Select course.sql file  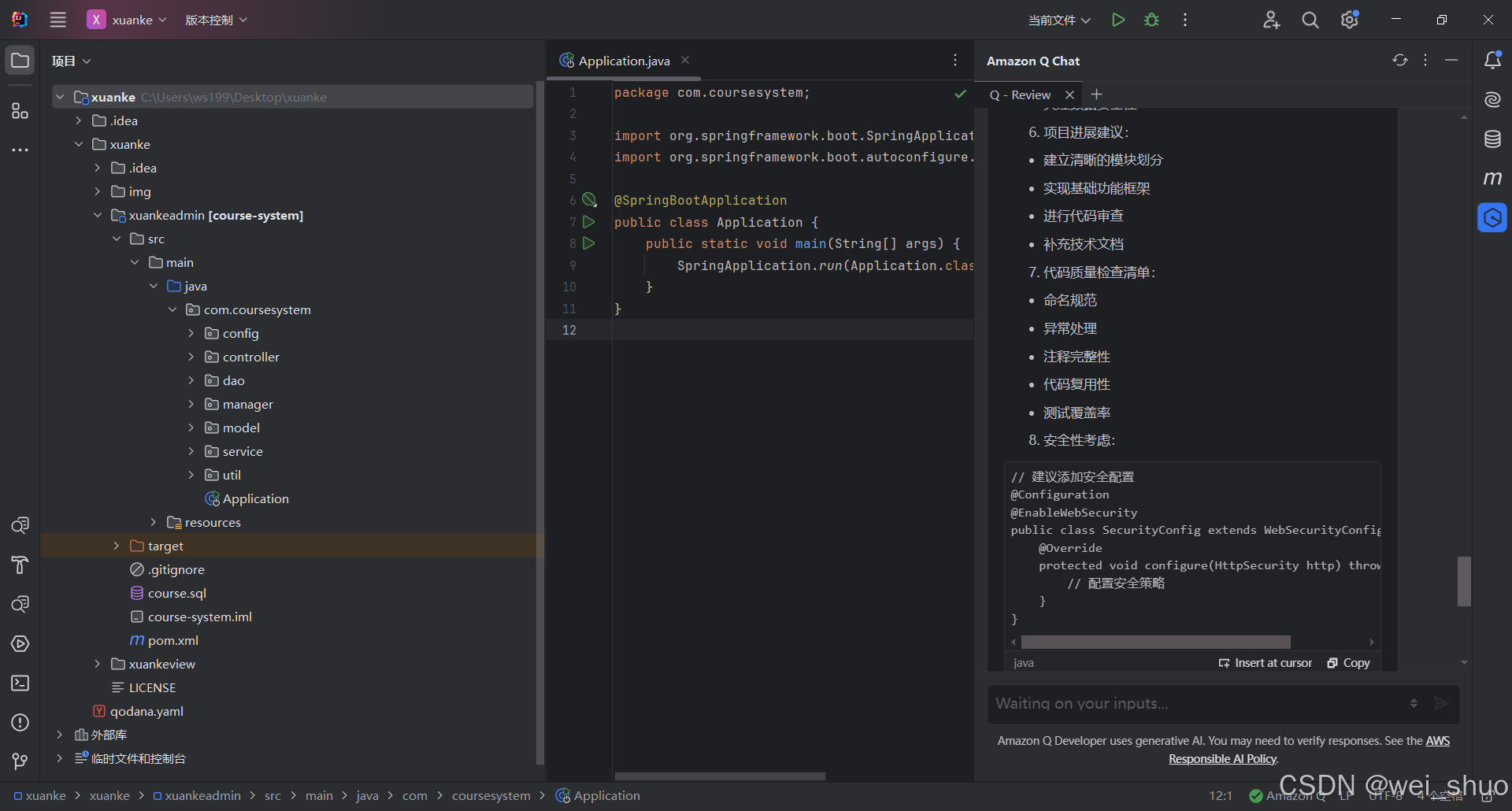coord(169,593)
